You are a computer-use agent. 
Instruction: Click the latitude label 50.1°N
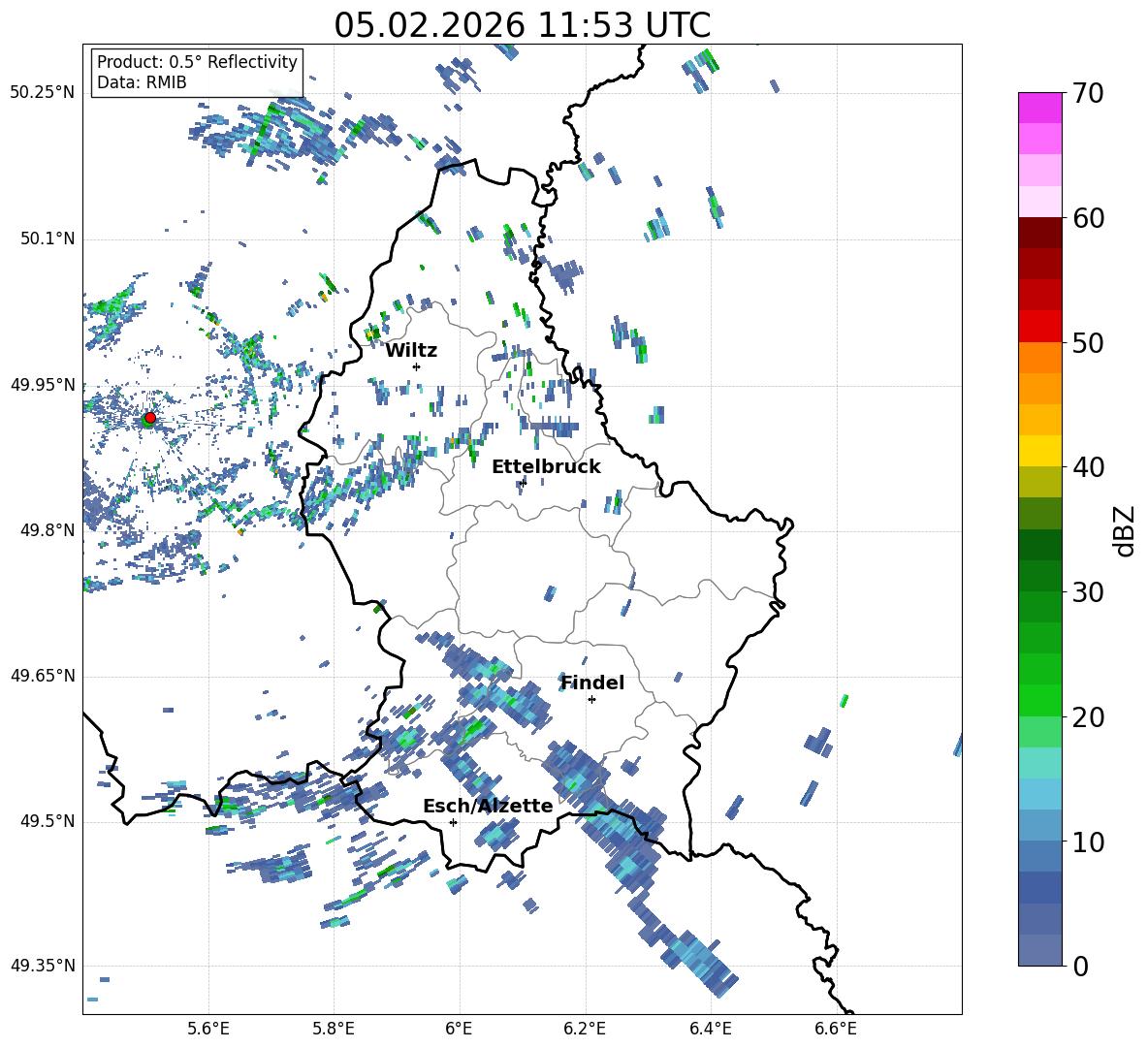47,238
